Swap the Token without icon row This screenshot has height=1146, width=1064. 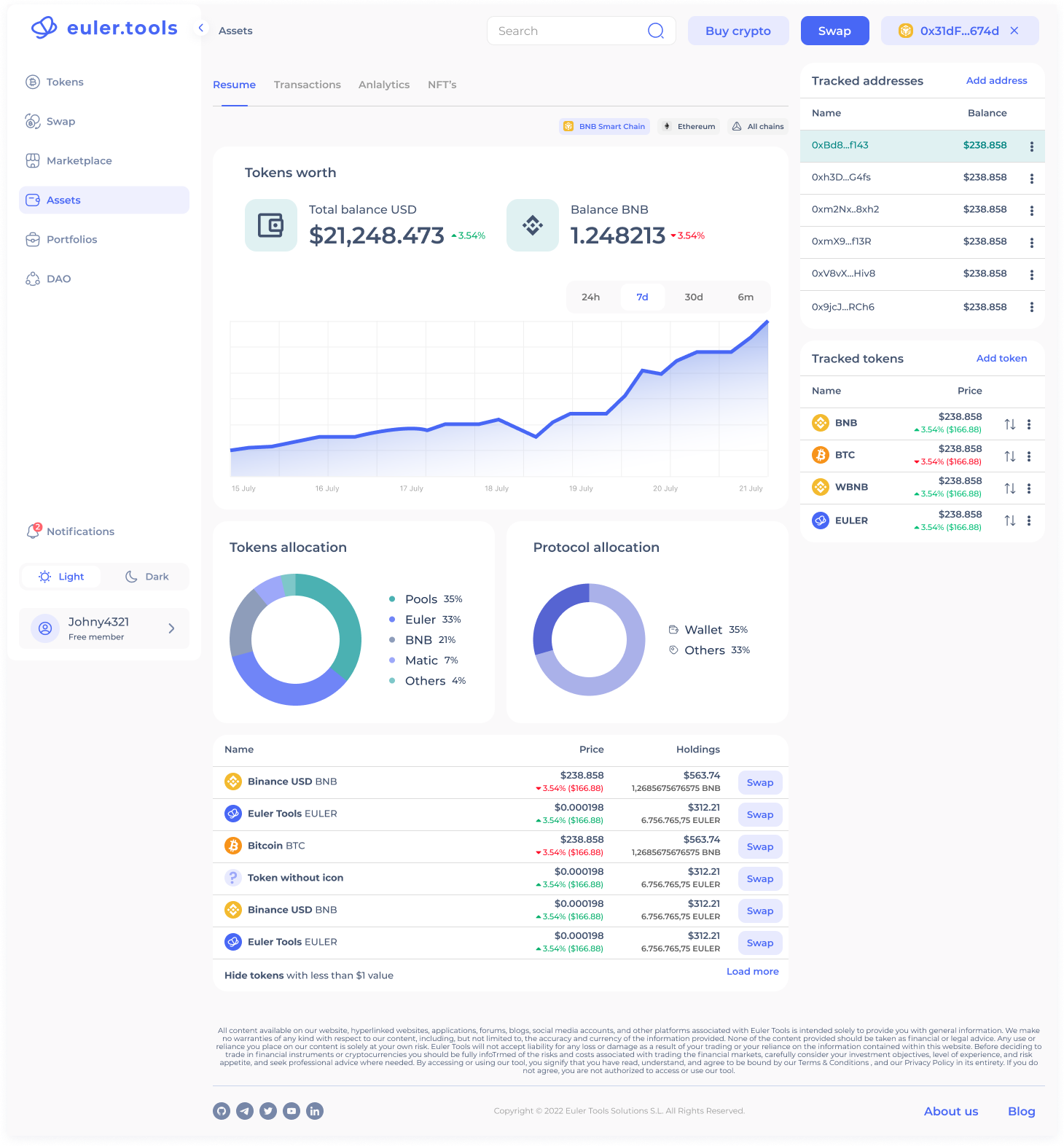pos(760,878)
